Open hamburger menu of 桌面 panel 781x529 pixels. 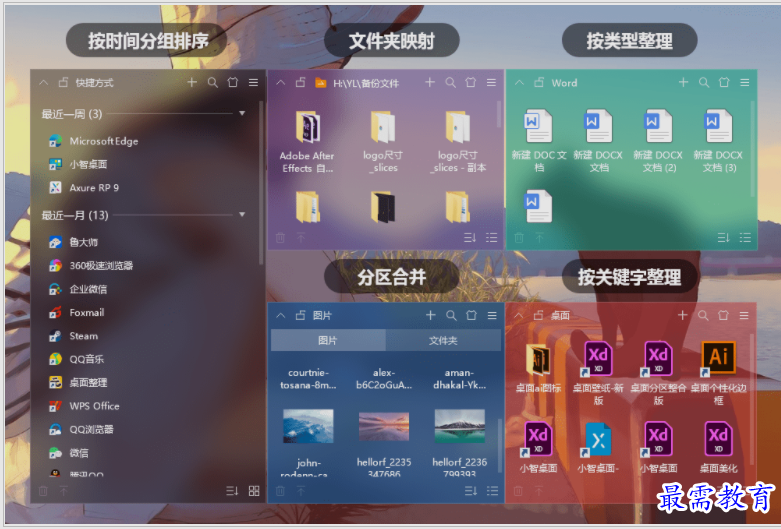coord(744,315)
